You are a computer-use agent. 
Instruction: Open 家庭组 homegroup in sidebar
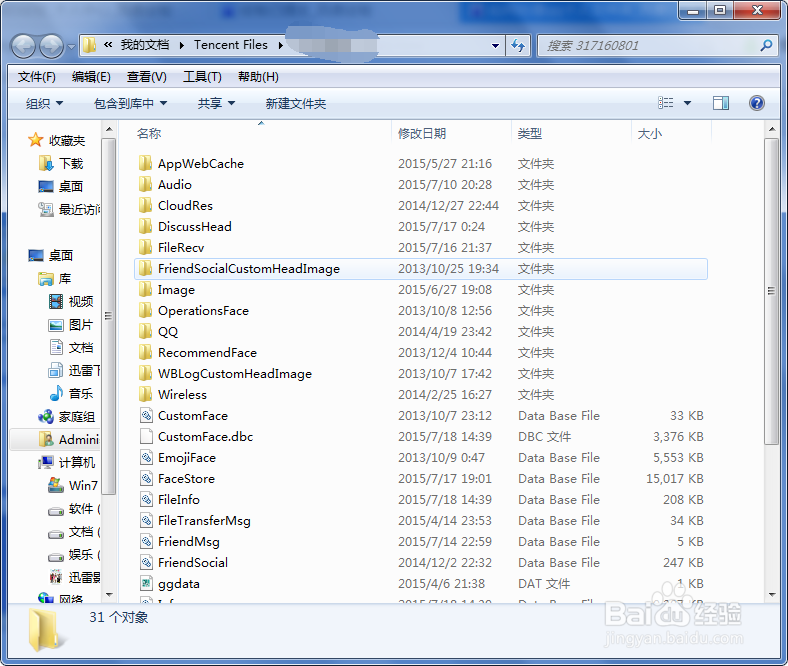click(x=66, y=417)
